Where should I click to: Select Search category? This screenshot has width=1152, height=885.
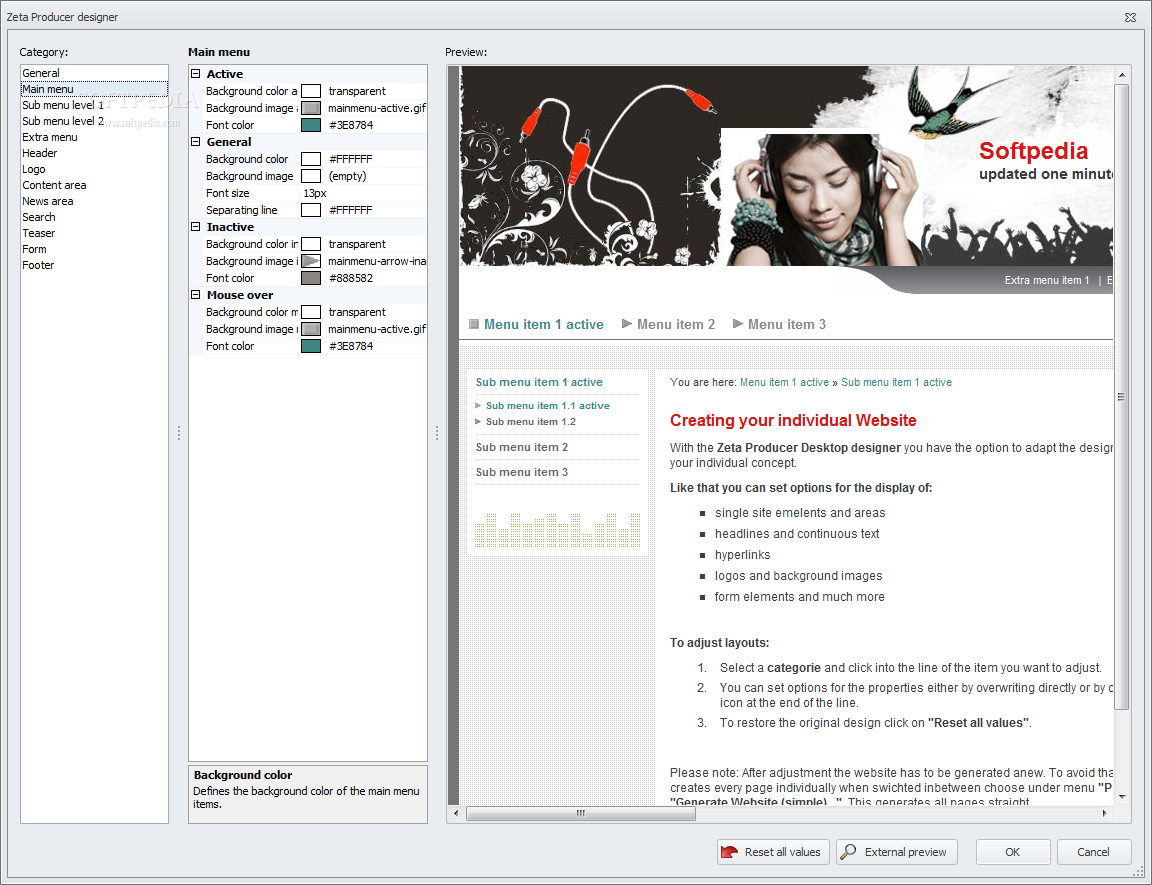pyautogui.click(x=94, y=217)
